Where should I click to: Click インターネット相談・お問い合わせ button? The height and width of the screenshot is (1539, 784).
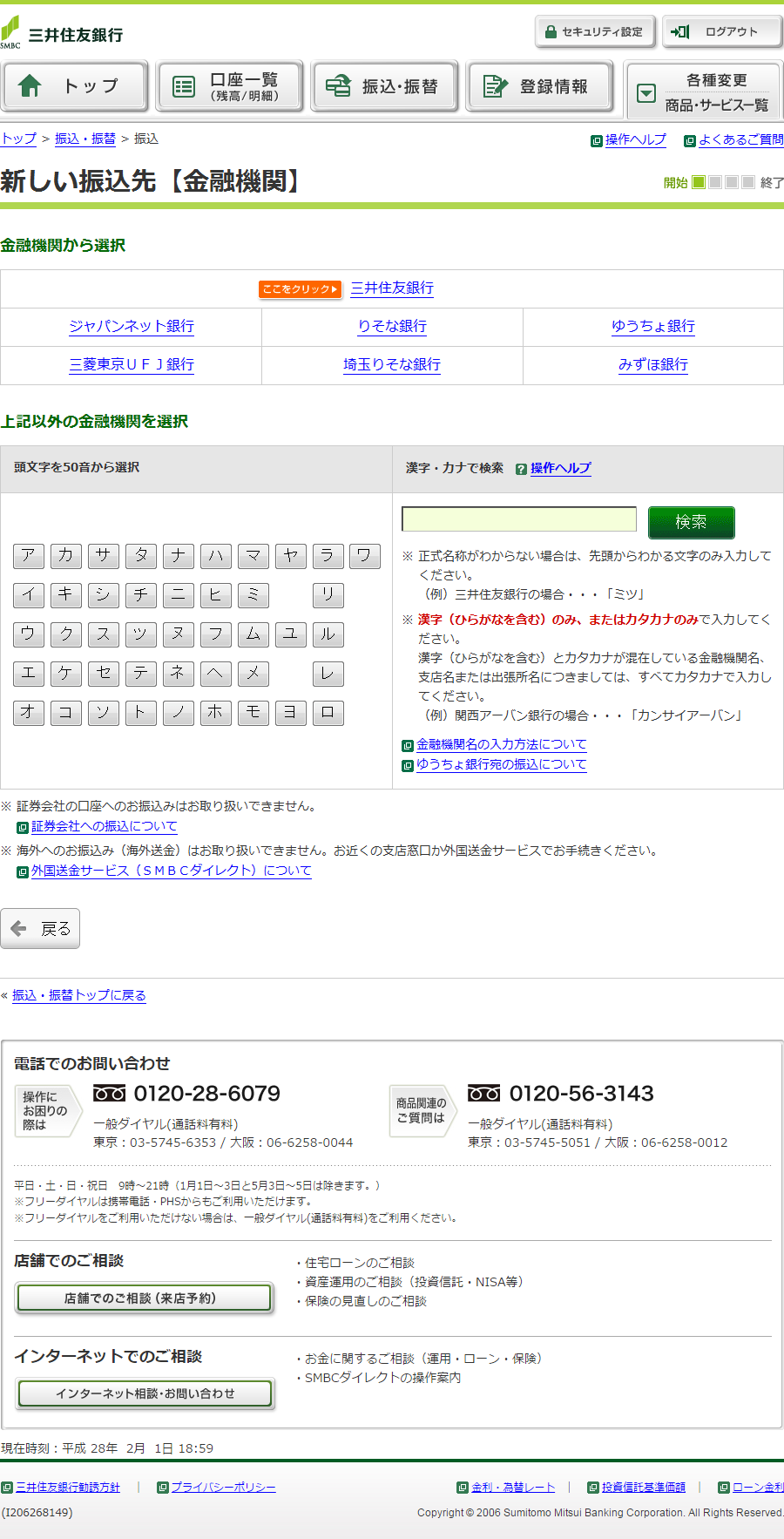pos(145,1394)
